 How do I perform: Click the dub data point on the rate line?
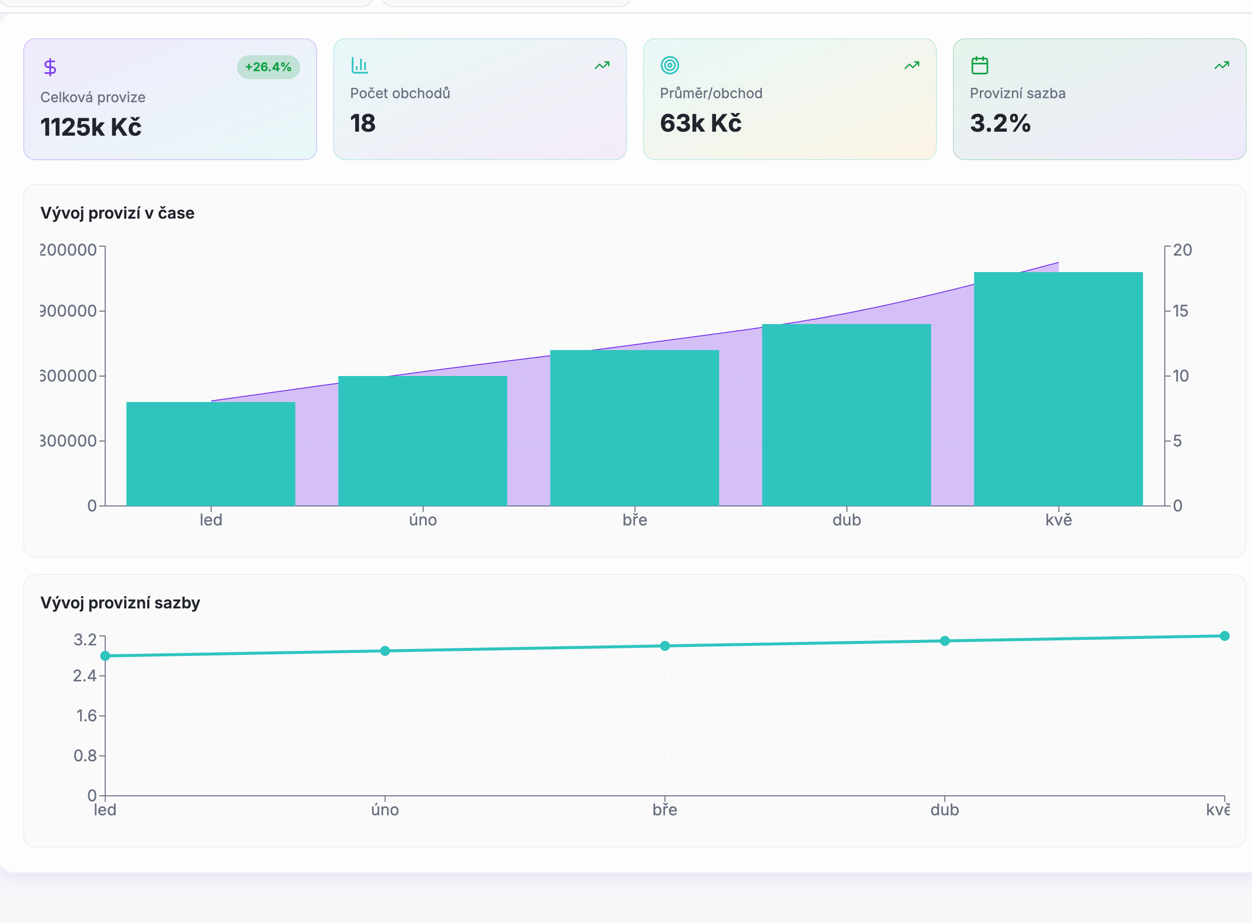945,641
